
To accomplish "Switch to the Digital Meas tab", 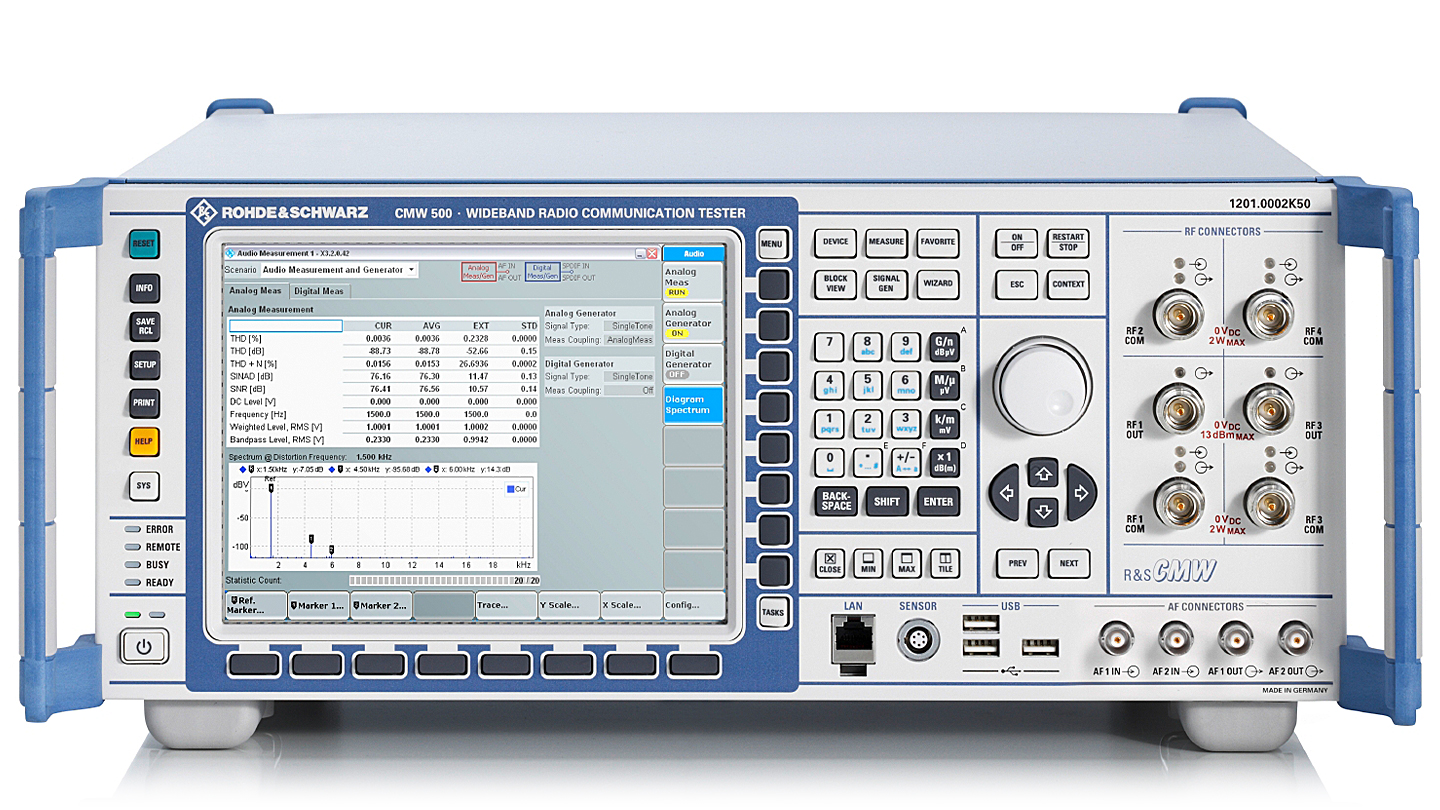I will tap(319, 291).
